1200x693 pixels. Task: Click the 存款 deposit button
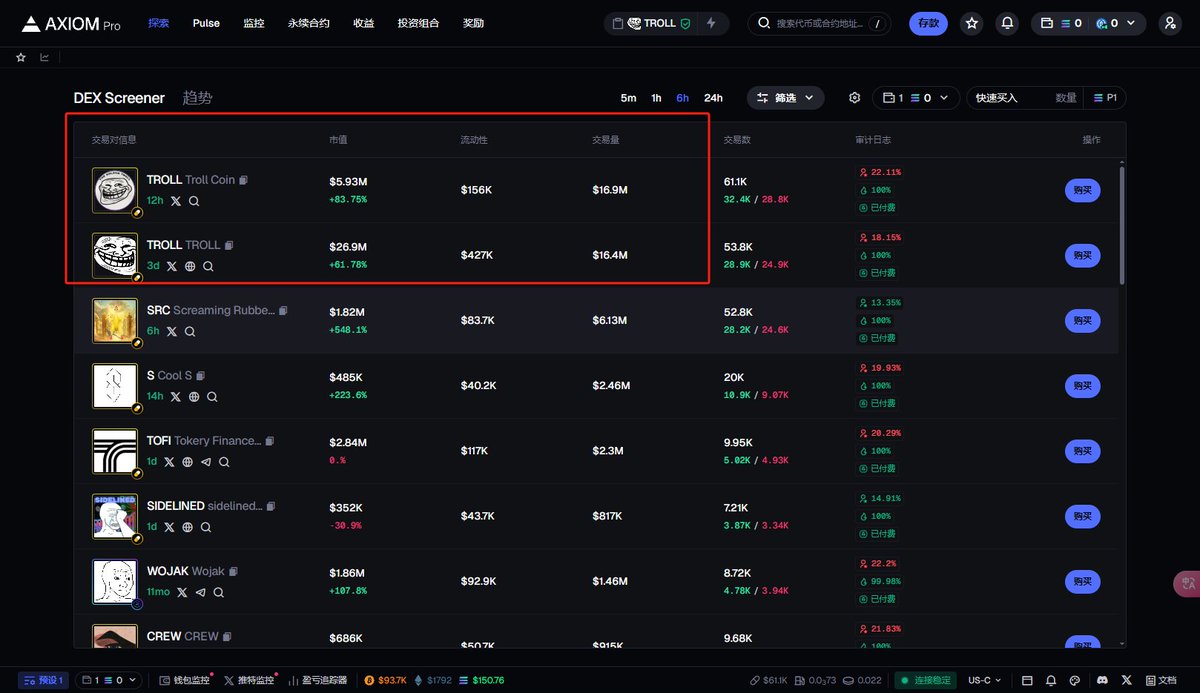coord(928,23)
